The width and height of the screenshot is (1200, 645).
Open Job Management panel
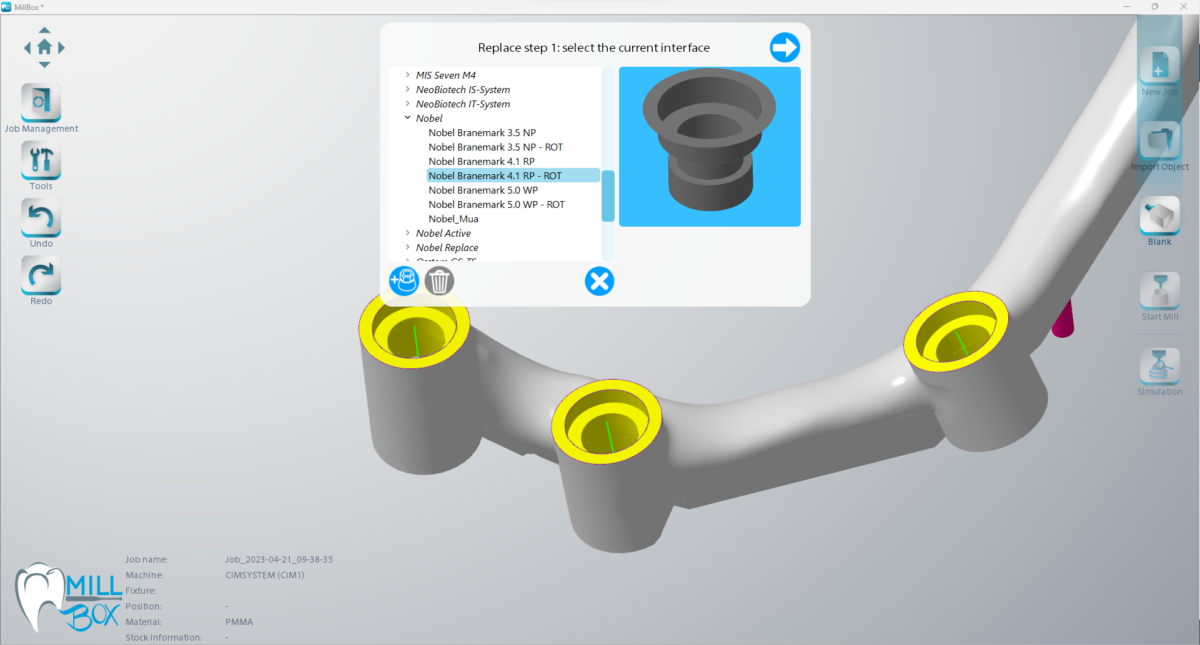(41, 102)
